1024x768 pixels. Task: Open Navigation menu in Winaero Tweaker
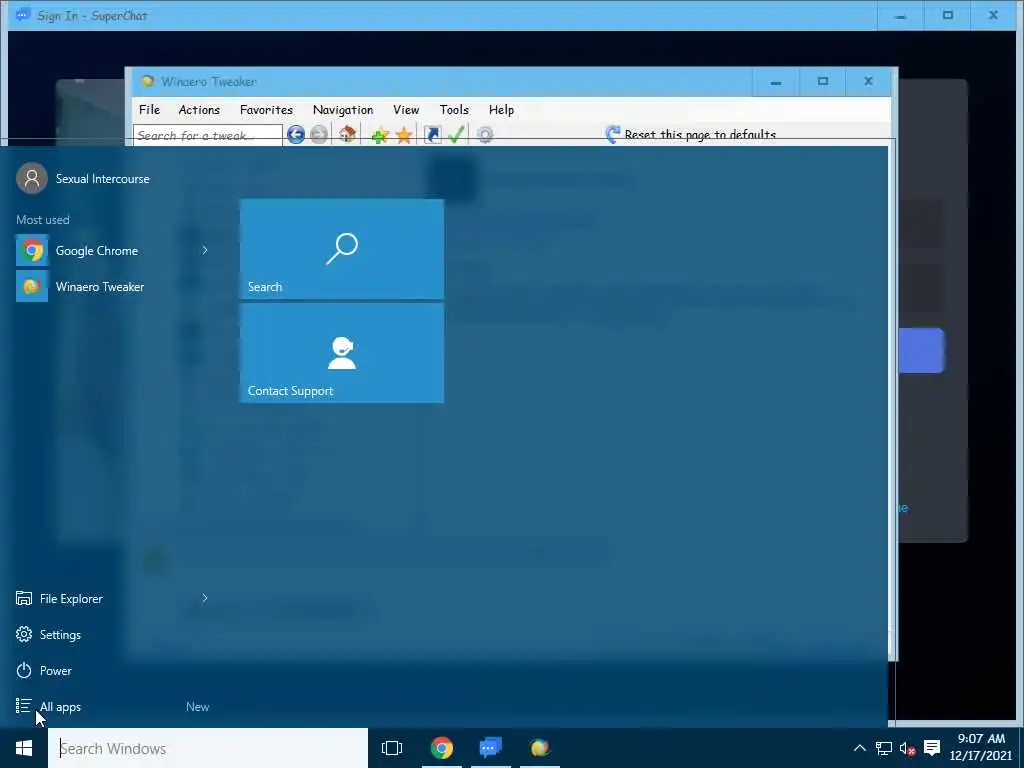point(343,110)
